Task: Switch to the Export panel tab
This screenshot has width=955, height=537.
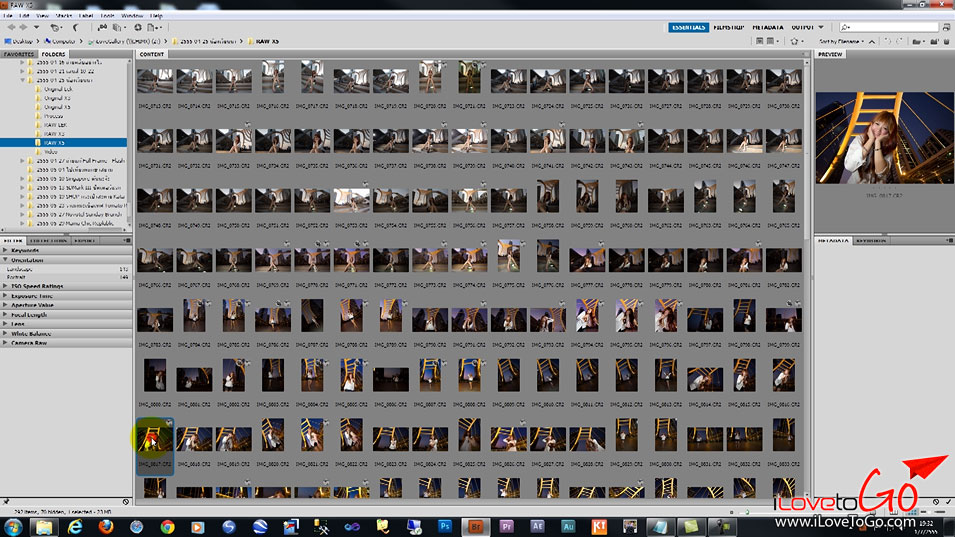Action: pos(85,240)
